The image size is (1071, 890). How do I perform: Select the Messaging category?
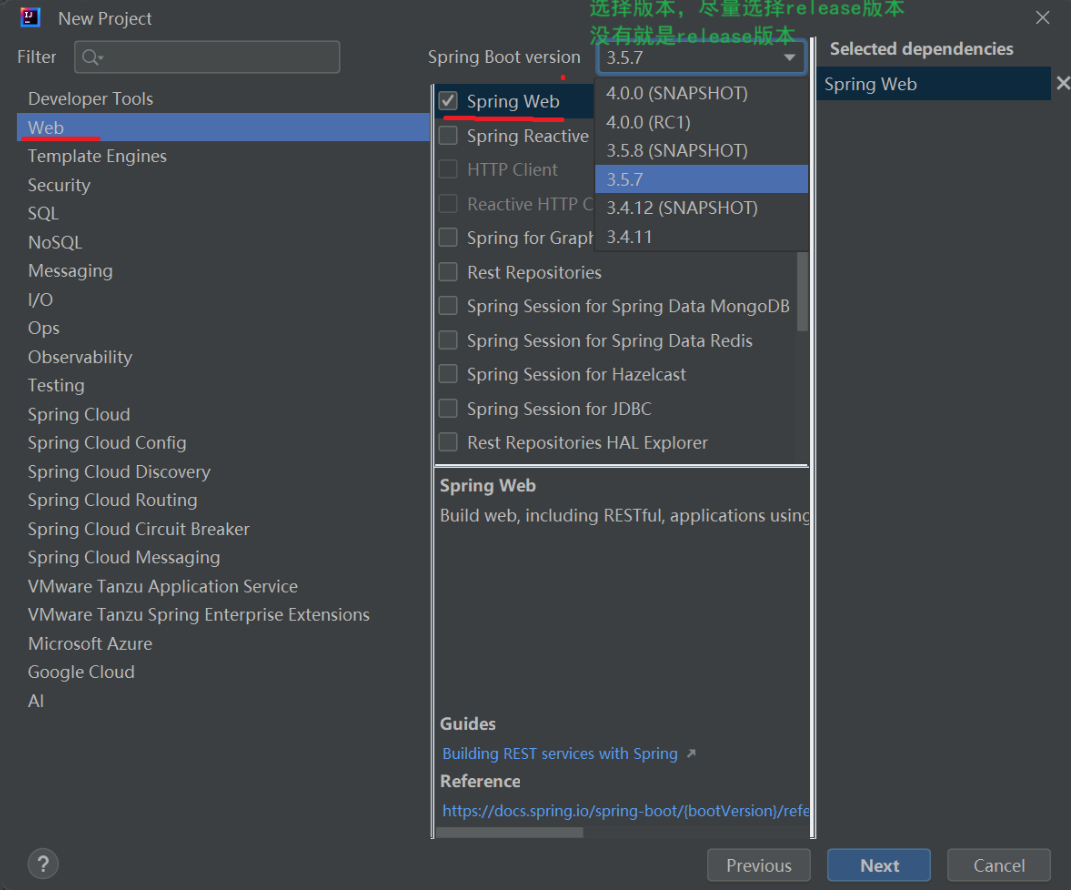pyautogui.click(x=223, y=270)
